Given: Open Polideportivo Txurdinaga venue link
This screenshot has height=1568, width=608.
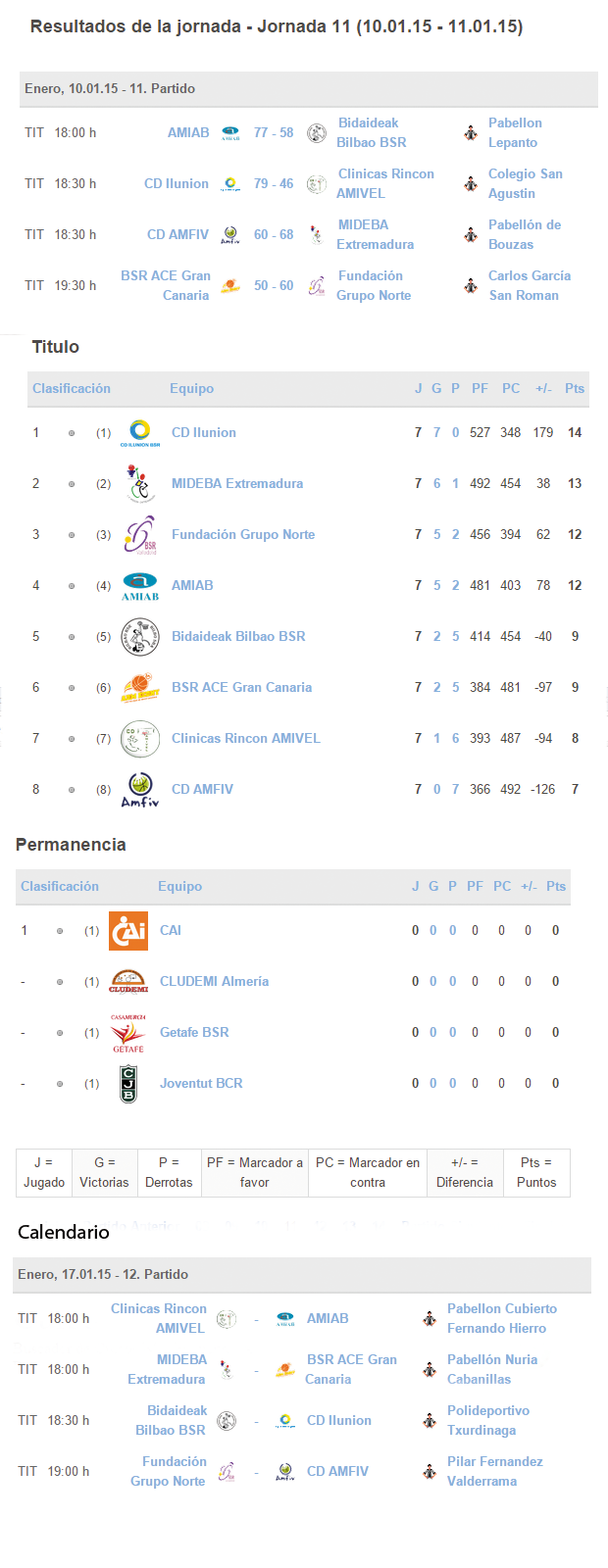Looking at the screenshot, I should click(488, 1420).
